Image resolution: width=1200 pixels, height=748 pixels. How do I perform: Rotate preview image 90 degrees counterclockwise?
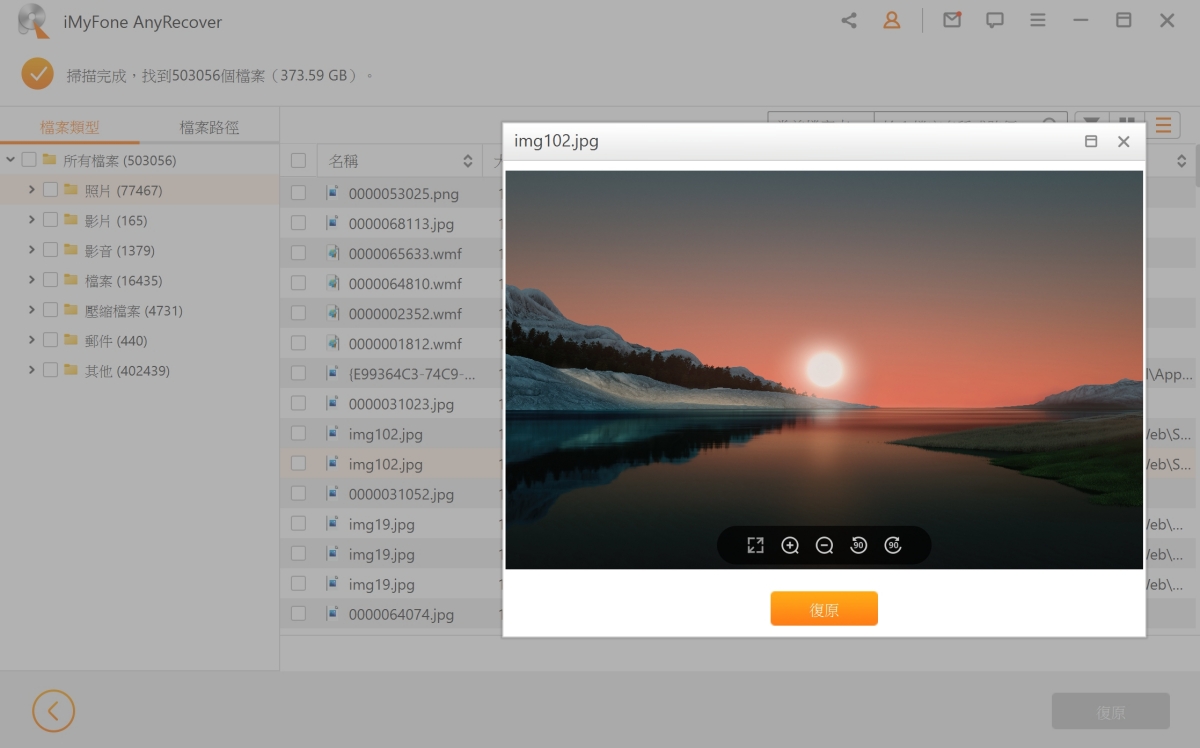point(858,545)
